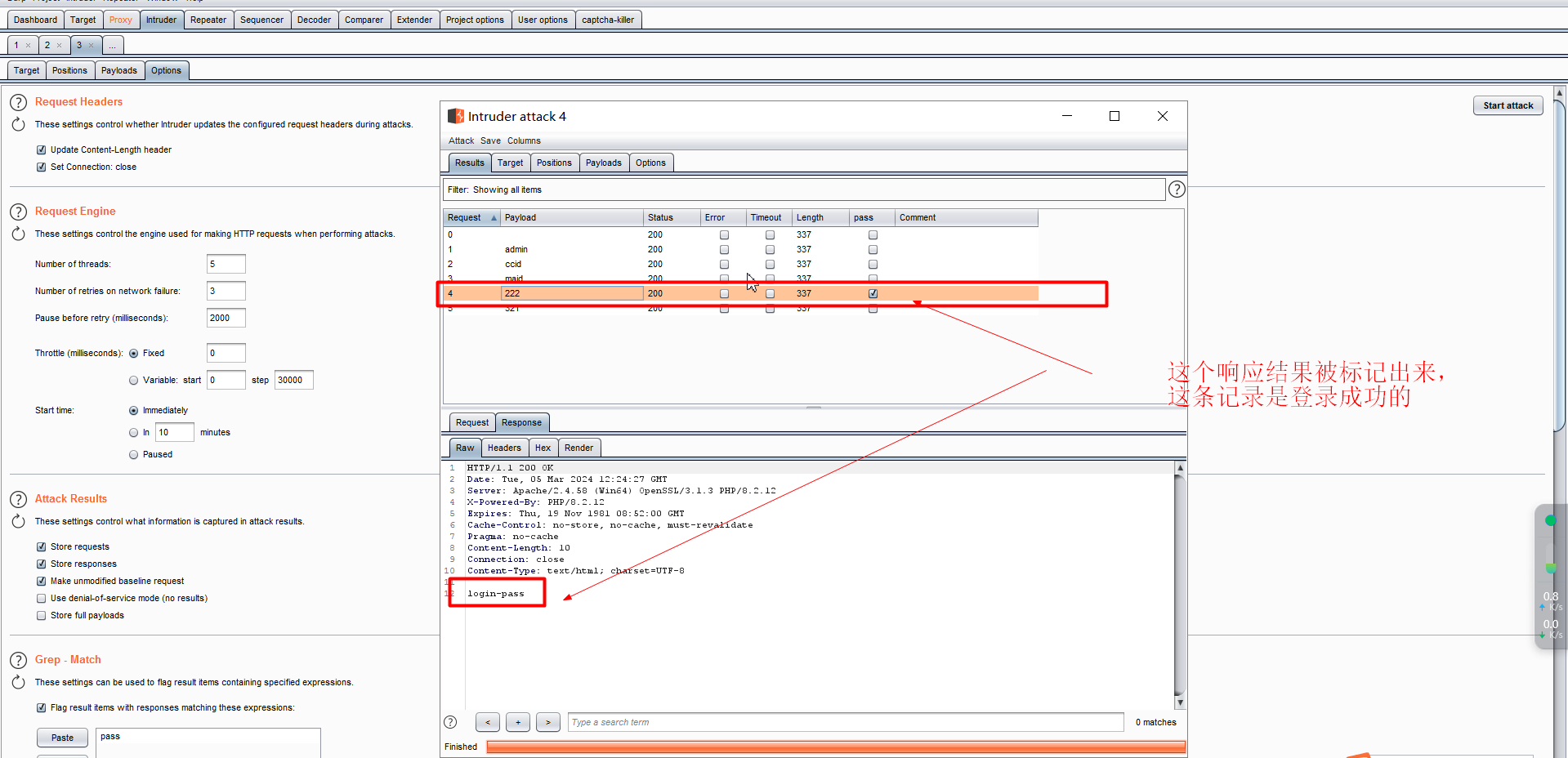Select Variable throttle radio button
This screenshot has height=758, width=1568.
point(134,381)
